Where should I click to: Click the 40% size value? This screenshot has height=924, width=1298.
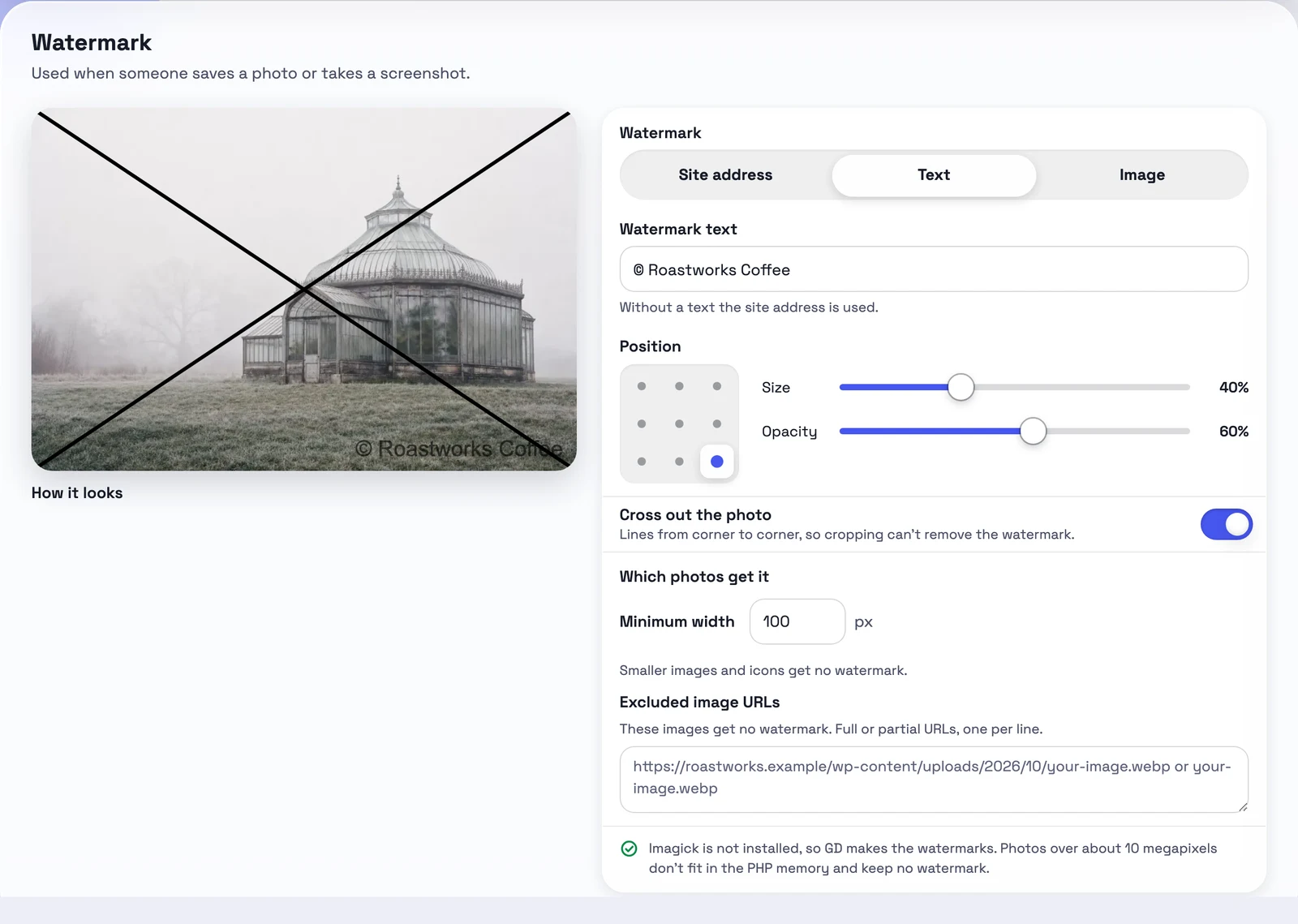1233,388
